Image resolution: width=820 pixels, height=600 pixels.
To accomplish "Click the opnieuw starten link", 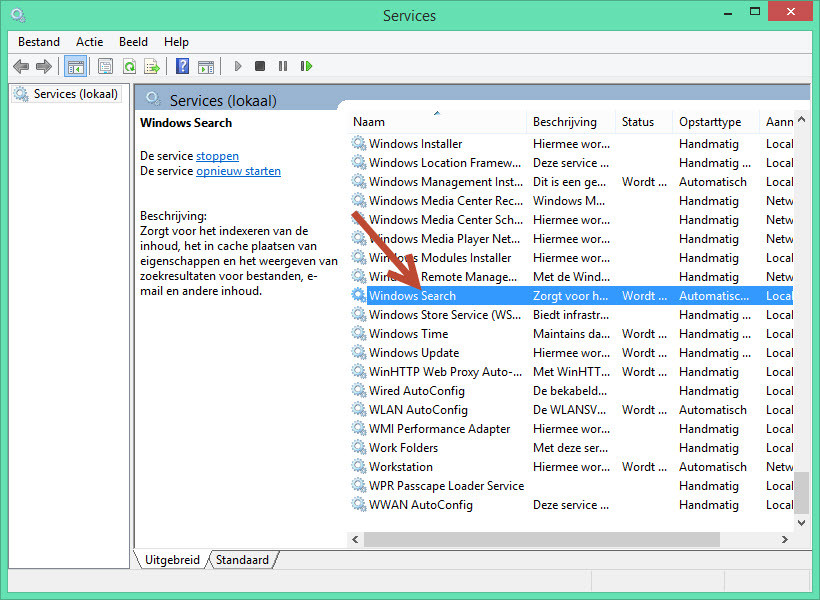I will pyautogui.click(x=238, y=171).
